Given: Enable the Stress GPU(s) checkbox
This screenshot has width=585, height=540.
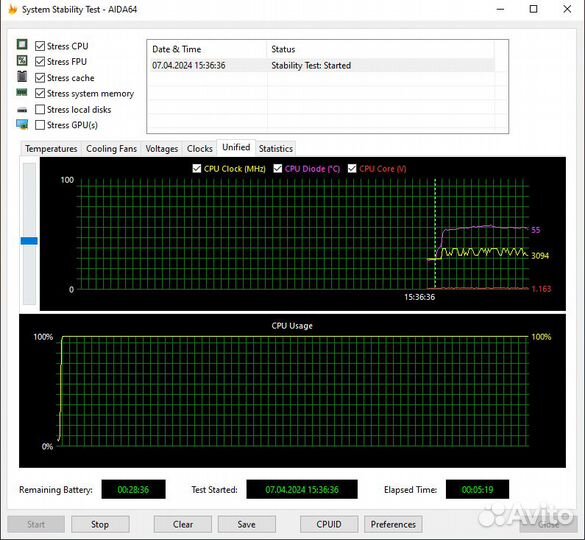Looking at the screenshot, I should pos(40,125).
